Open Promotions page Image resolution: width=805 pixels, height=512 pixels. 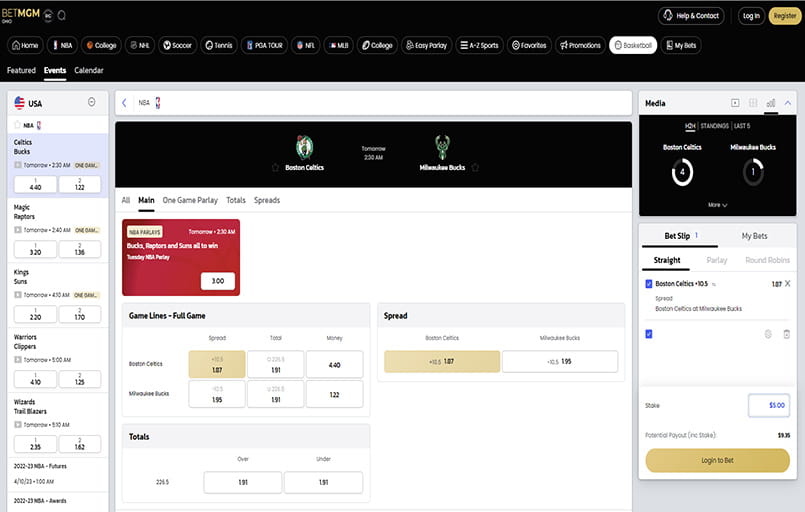pos(580,45)
